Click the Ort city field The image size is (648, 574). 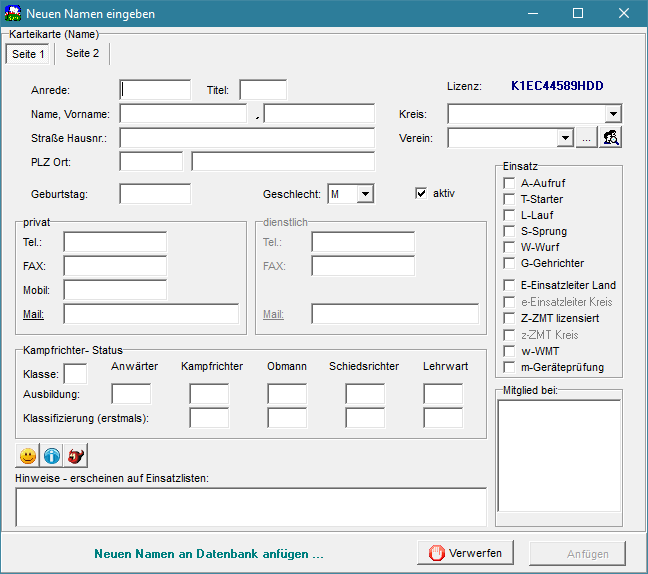(283, 162)
